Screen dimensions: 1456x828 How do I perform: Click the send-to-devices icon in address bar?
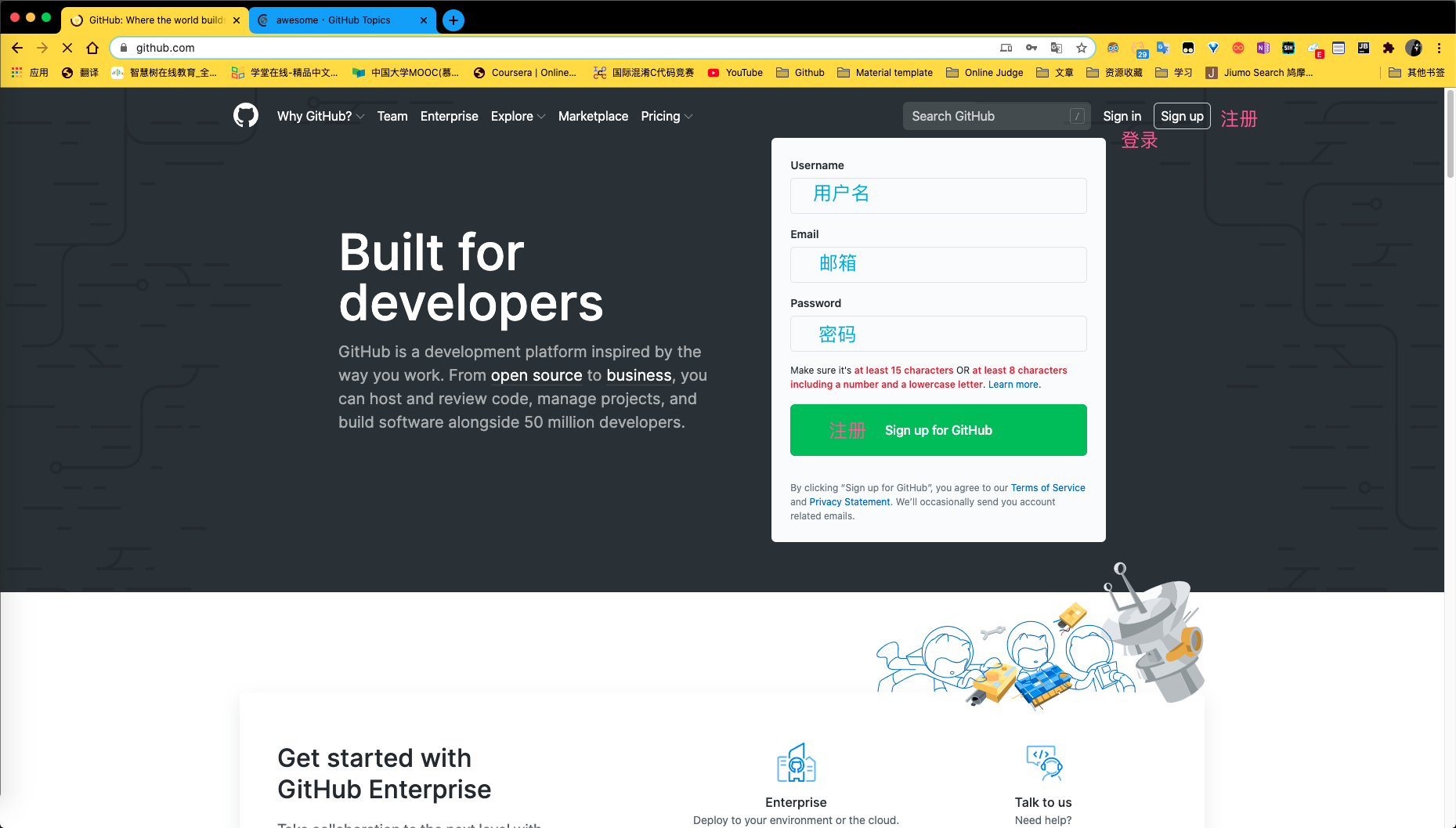pos(1006,48)
